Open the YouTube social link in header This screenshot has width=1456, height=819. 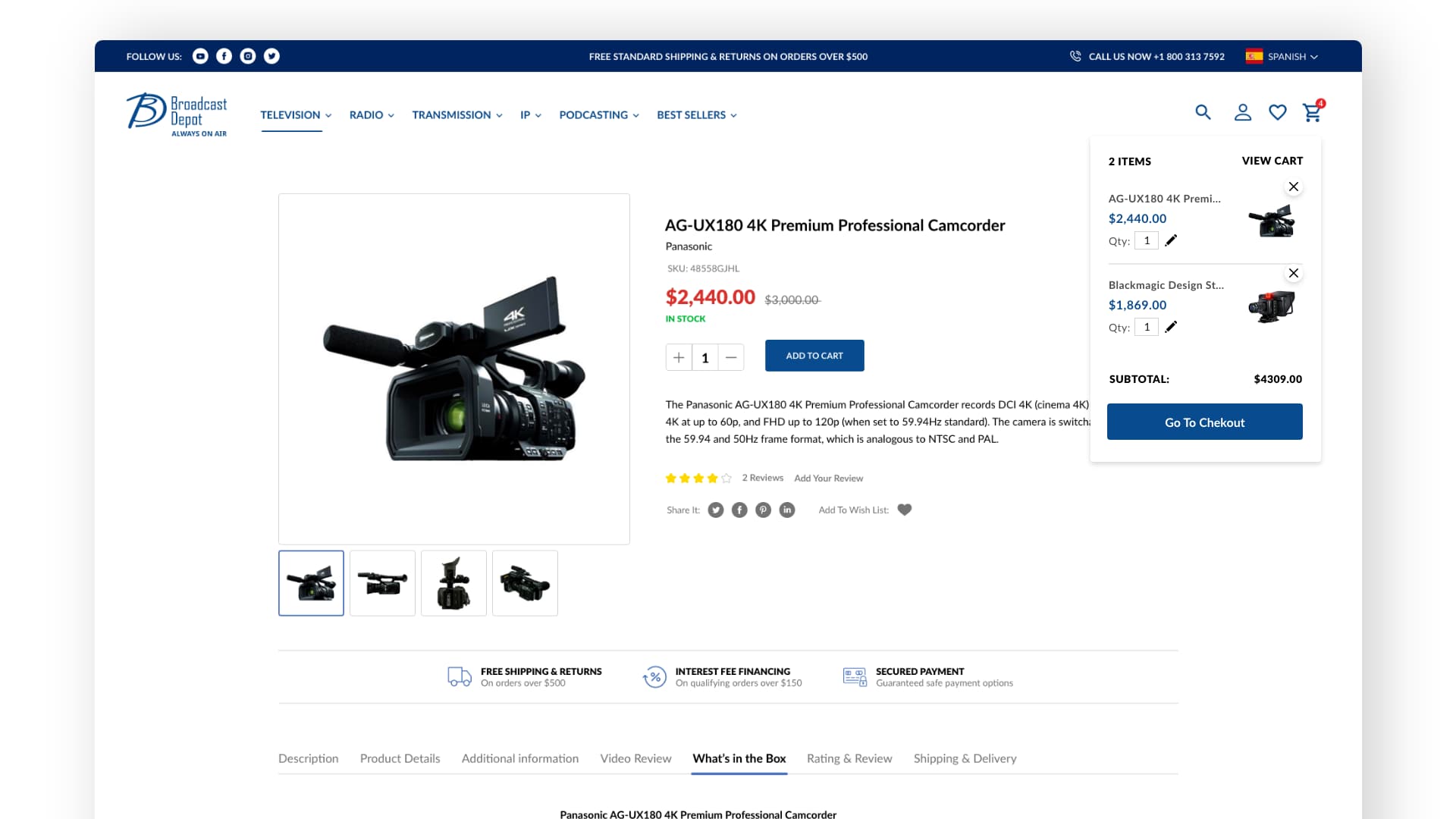tap(200, 56)
